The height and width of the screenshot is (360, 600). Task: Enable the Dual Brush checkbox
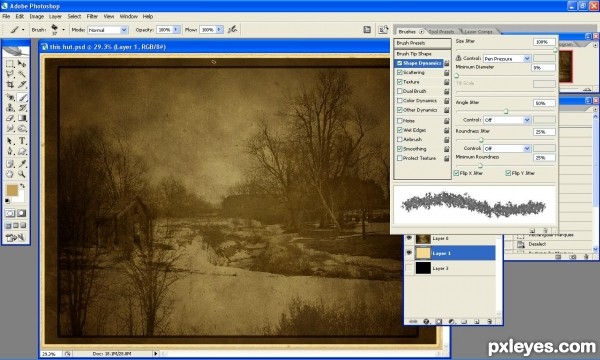pyautogui.click(x=399, y=91)
